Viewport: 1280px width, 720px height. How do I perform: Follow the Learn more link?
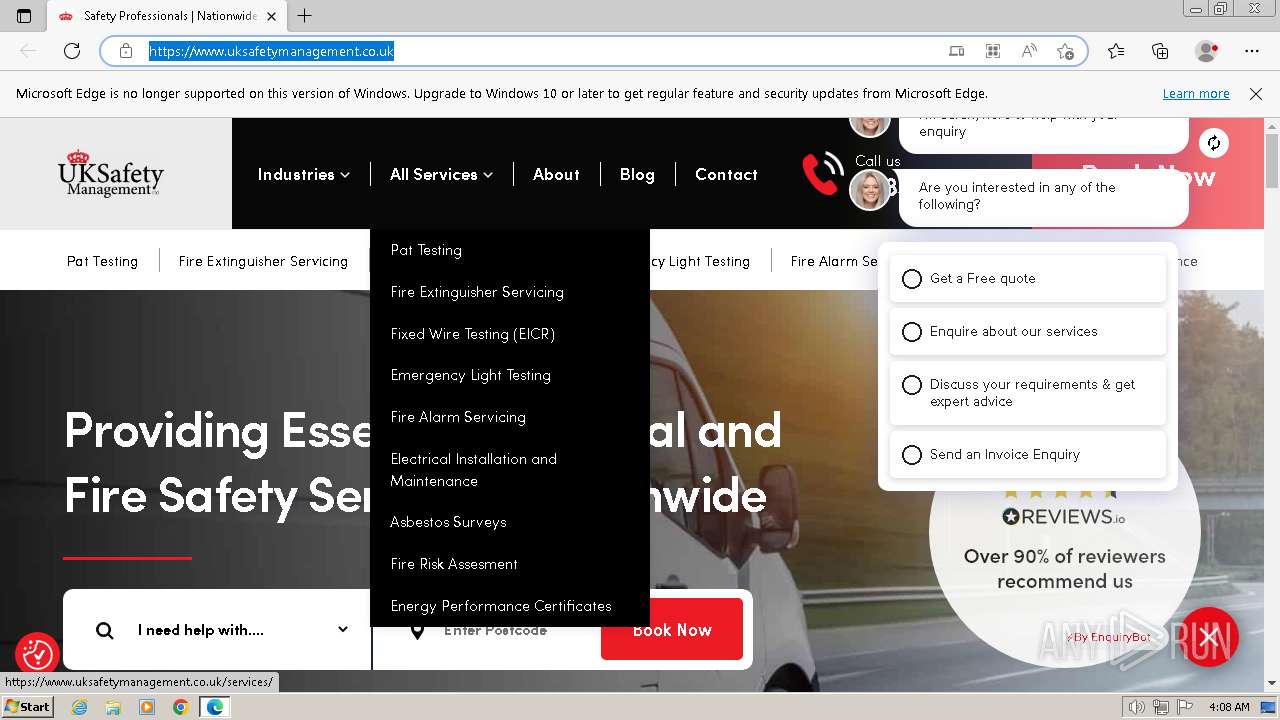(1196, 94)
